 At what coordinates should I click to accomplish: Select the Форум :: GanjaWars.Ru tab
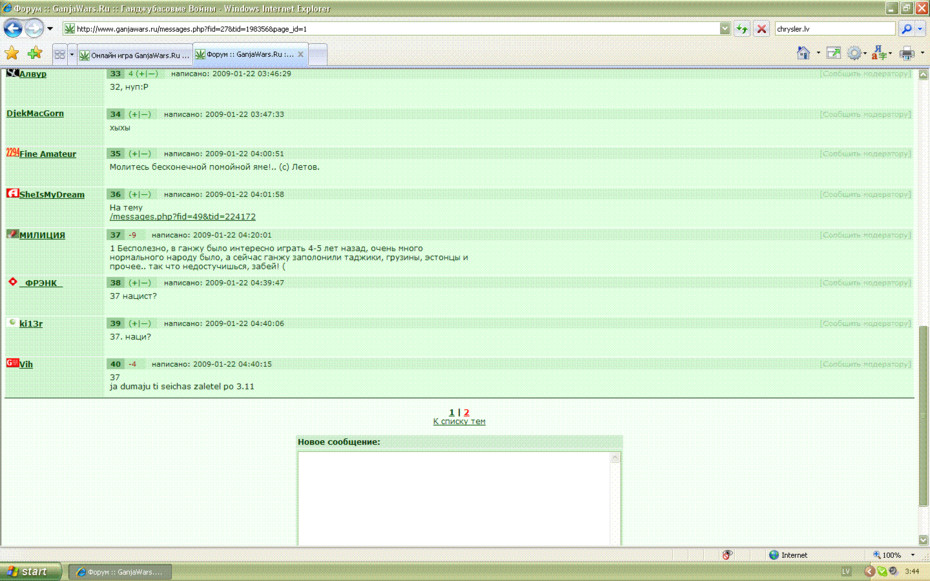pyautogui.click(x=246, y=54)
